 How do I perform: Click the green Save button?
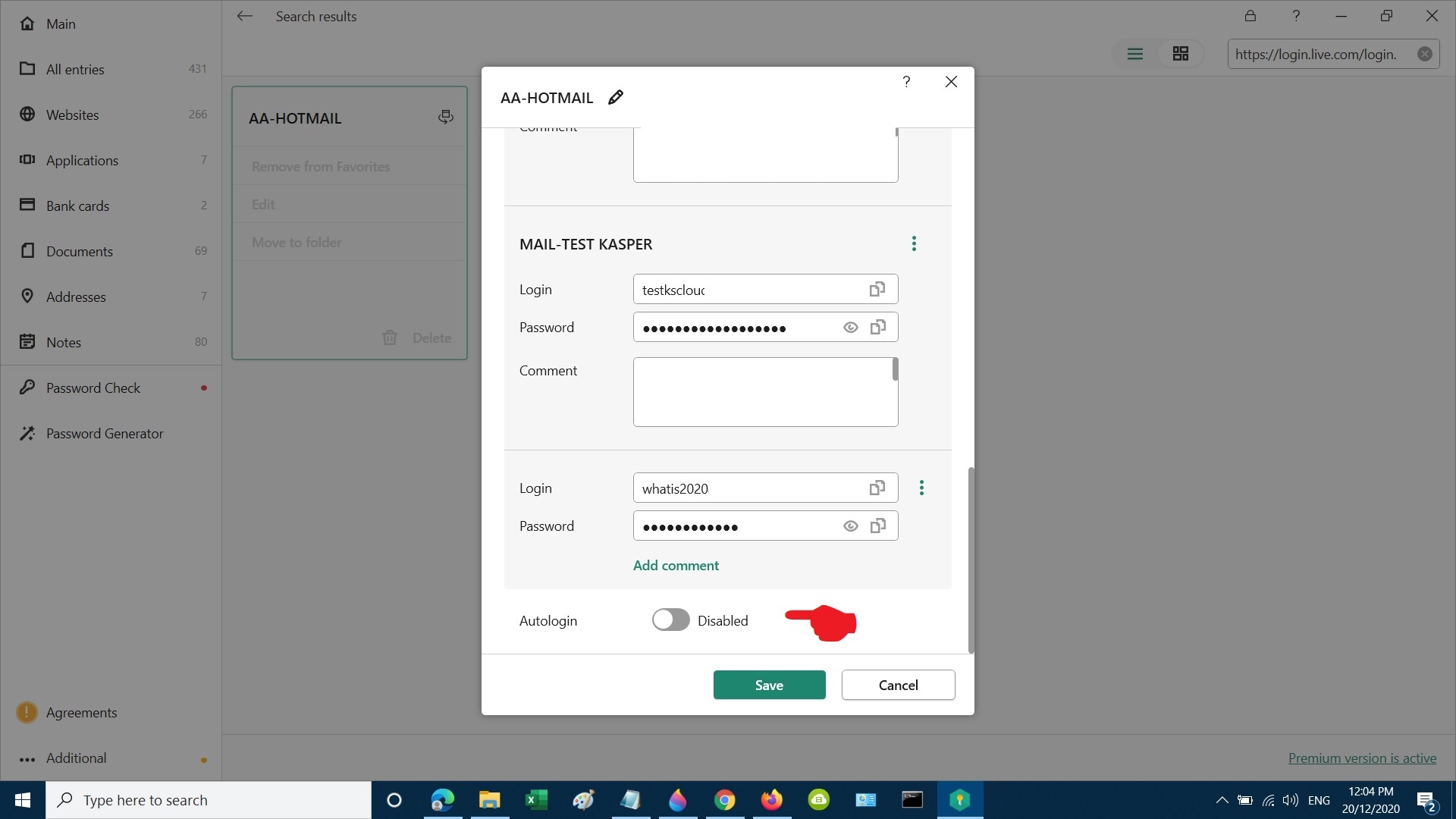click(x=769, y=685)
